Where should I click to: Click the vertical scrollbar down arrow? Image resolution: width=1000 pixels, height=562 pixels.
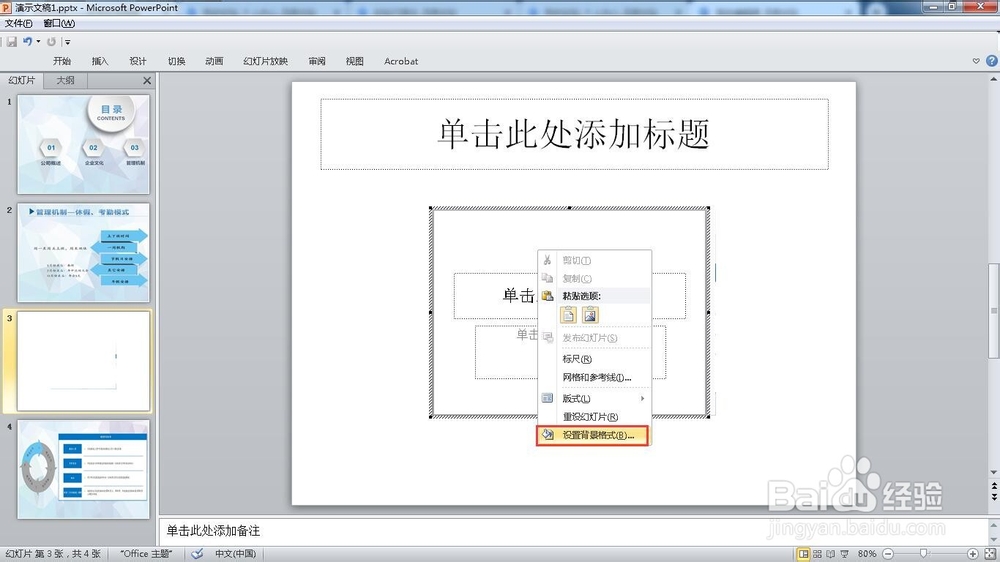pyautogui.click(x=994, y=473)
